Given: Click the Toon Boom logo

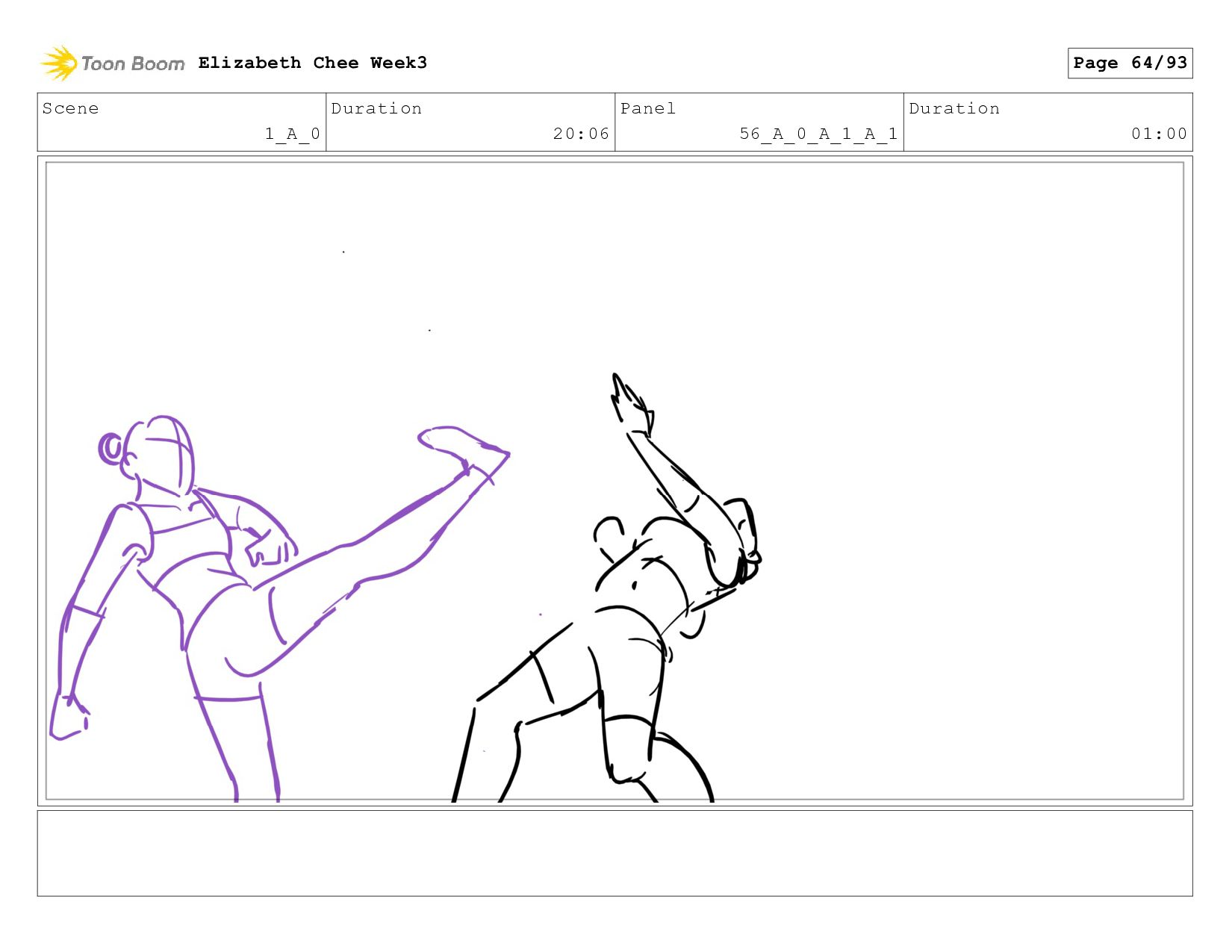Looking at the screenshot, I should [x=112, y=63].
